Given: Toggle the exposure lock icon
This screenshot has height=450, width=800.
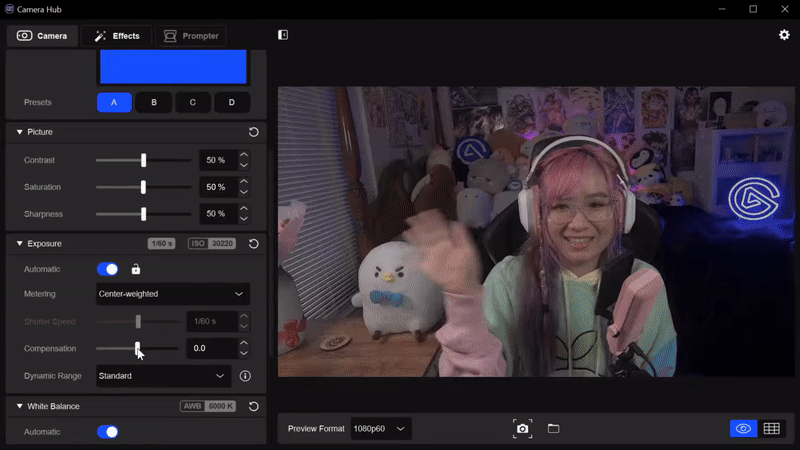Looking at the screenshot, I should [x=136, y=269].
